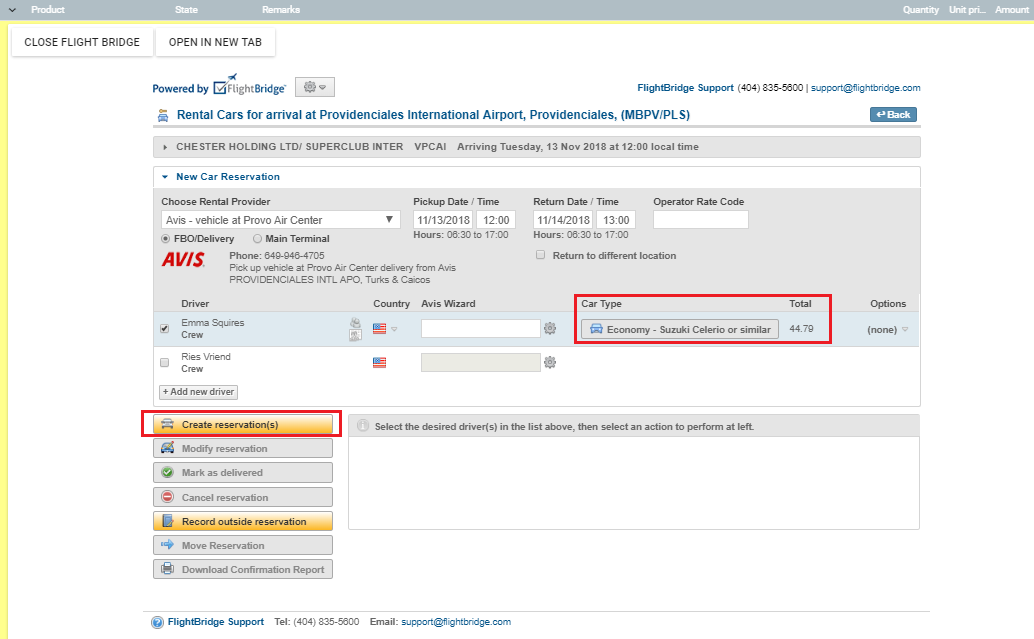Open Avis Wizard gear for Ries Vriend
Viewport: 1034px width, 639px height.
[550, 362]
